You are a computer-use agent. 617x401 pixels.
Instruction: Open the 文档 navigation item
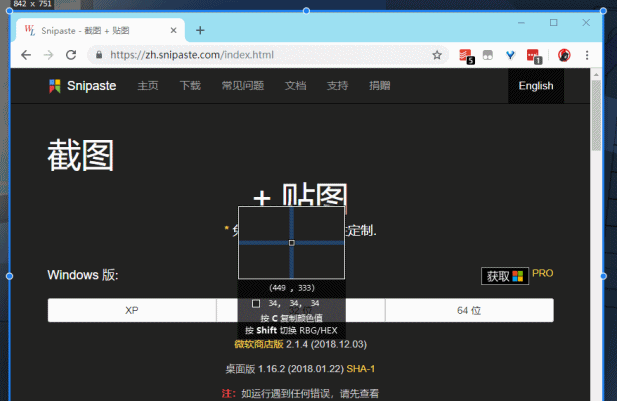click(x=296, y=86)
